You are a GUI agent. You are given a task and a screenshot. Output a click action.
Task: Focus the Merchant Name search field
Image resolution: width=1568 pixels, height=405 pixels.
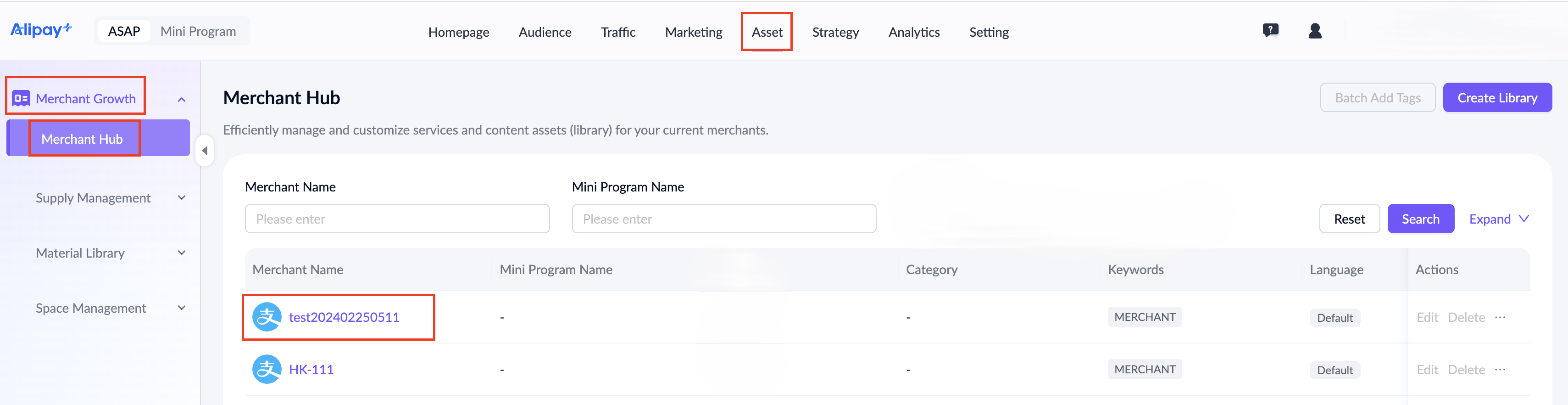(x=397, y=219)
